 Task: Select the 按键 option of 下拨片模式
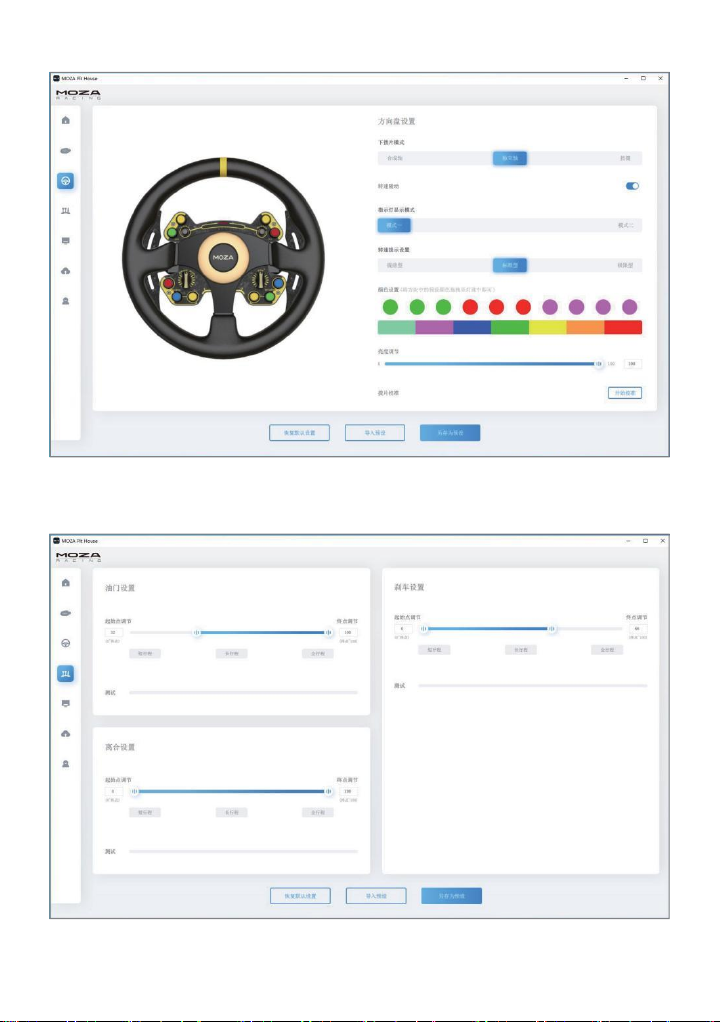tap(625, 158)
